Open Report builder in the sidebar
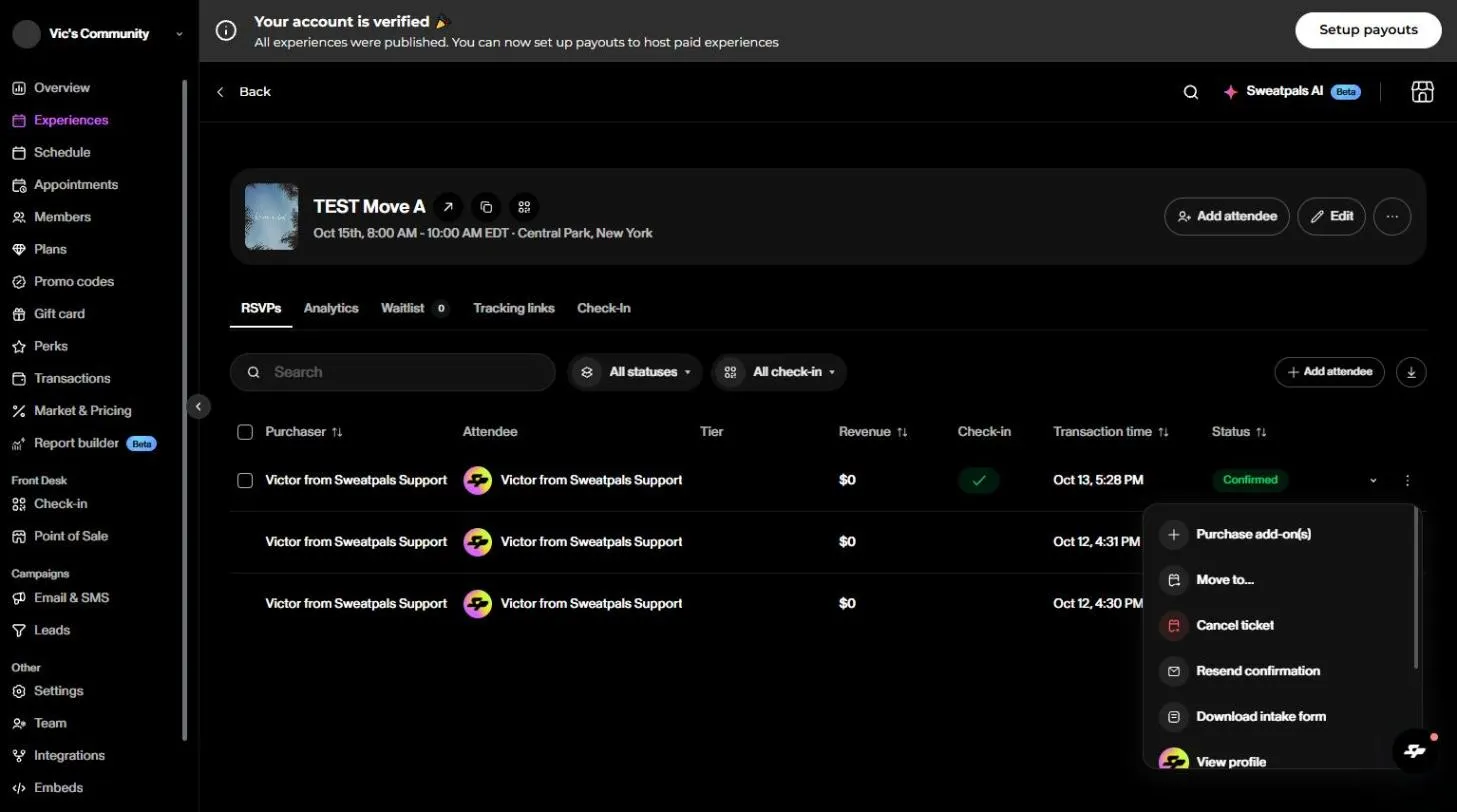 click(x=84, y=443)
